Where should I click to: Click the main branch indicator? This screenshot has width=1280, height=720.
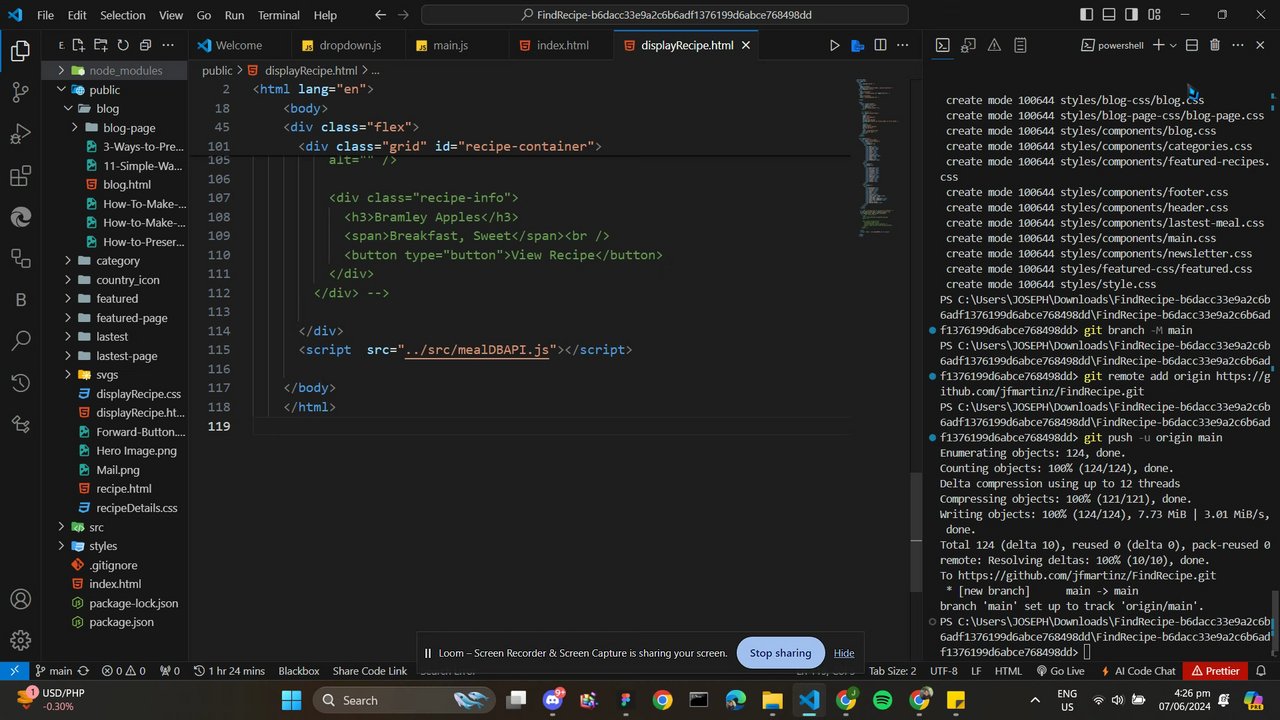tap(53, 671)
